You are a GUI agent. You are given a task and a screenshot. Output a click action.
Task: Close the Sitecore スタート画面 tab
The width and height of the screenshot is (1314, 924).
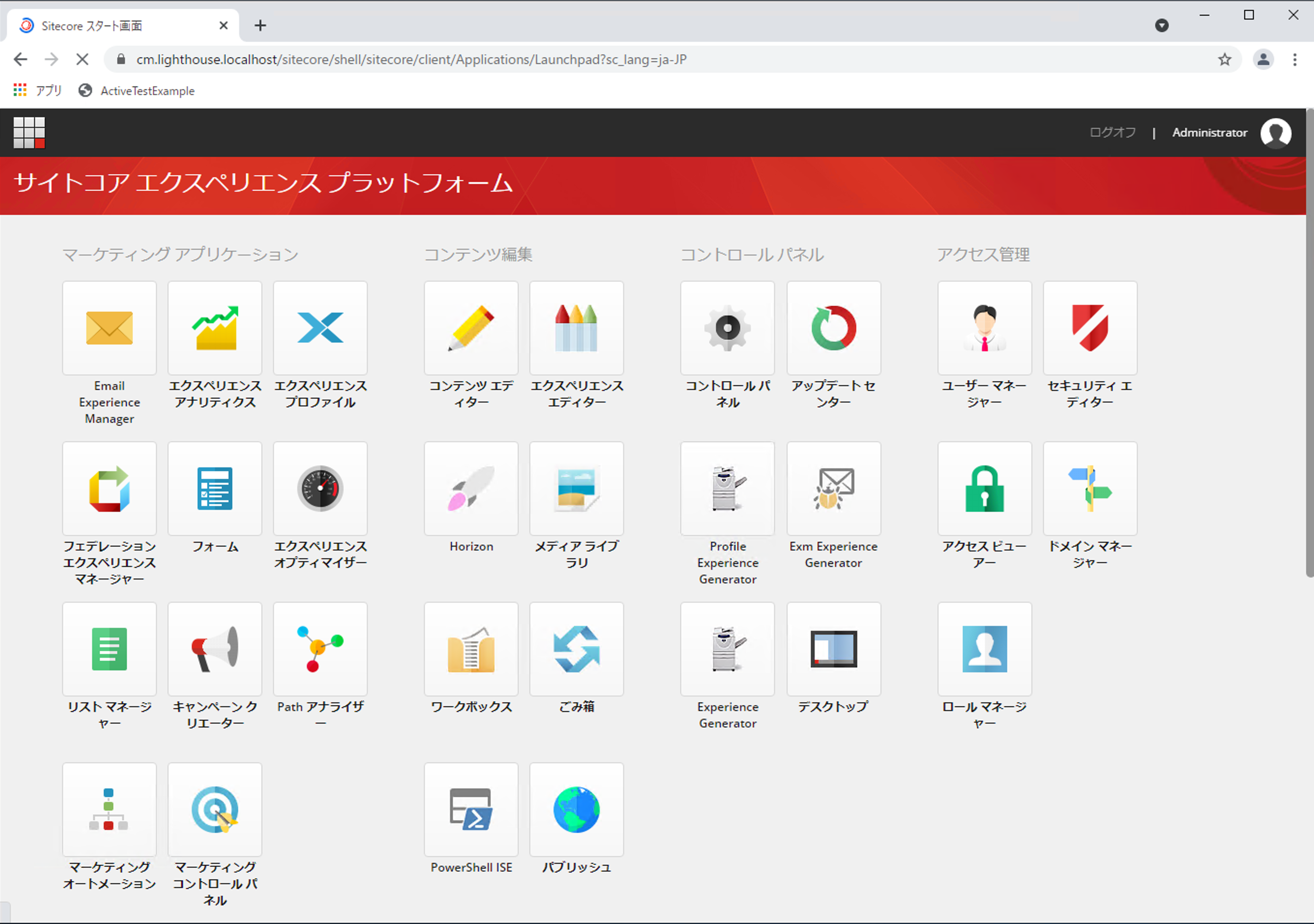(224, 25)
